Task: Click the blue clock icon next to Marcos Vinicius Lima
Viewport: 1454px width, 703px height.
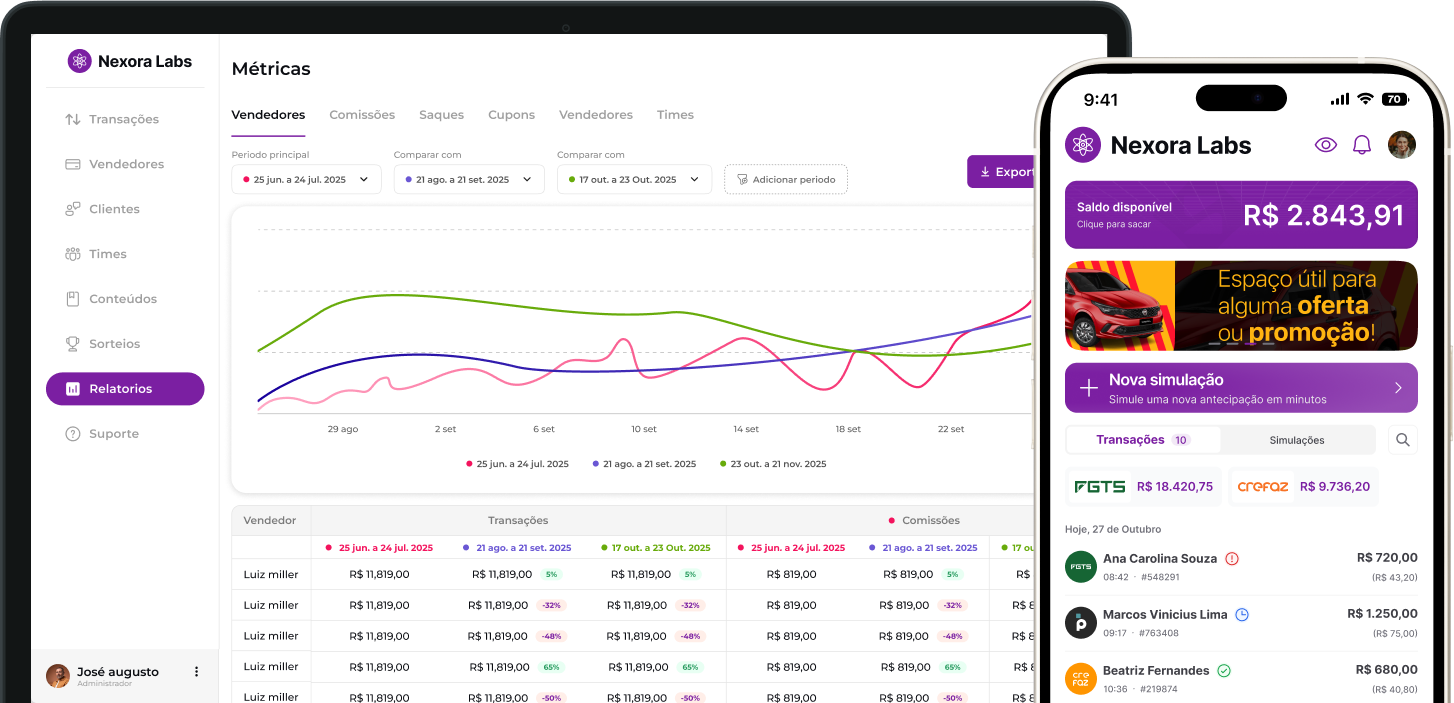Action: coord(1242,615)
